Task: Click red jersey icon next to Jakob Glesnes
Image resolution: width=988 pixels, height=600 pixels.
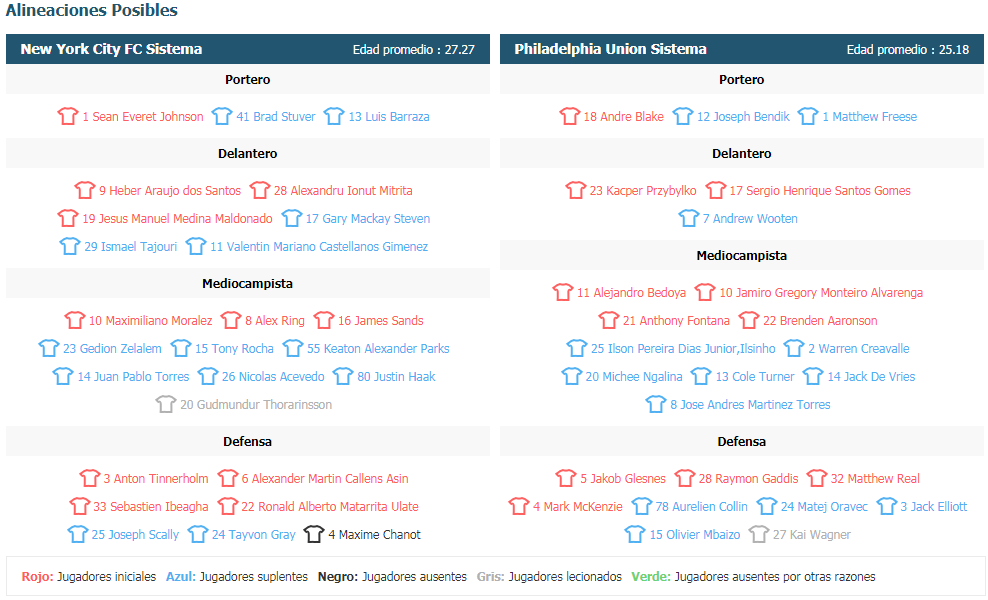Action: point(565,478)
